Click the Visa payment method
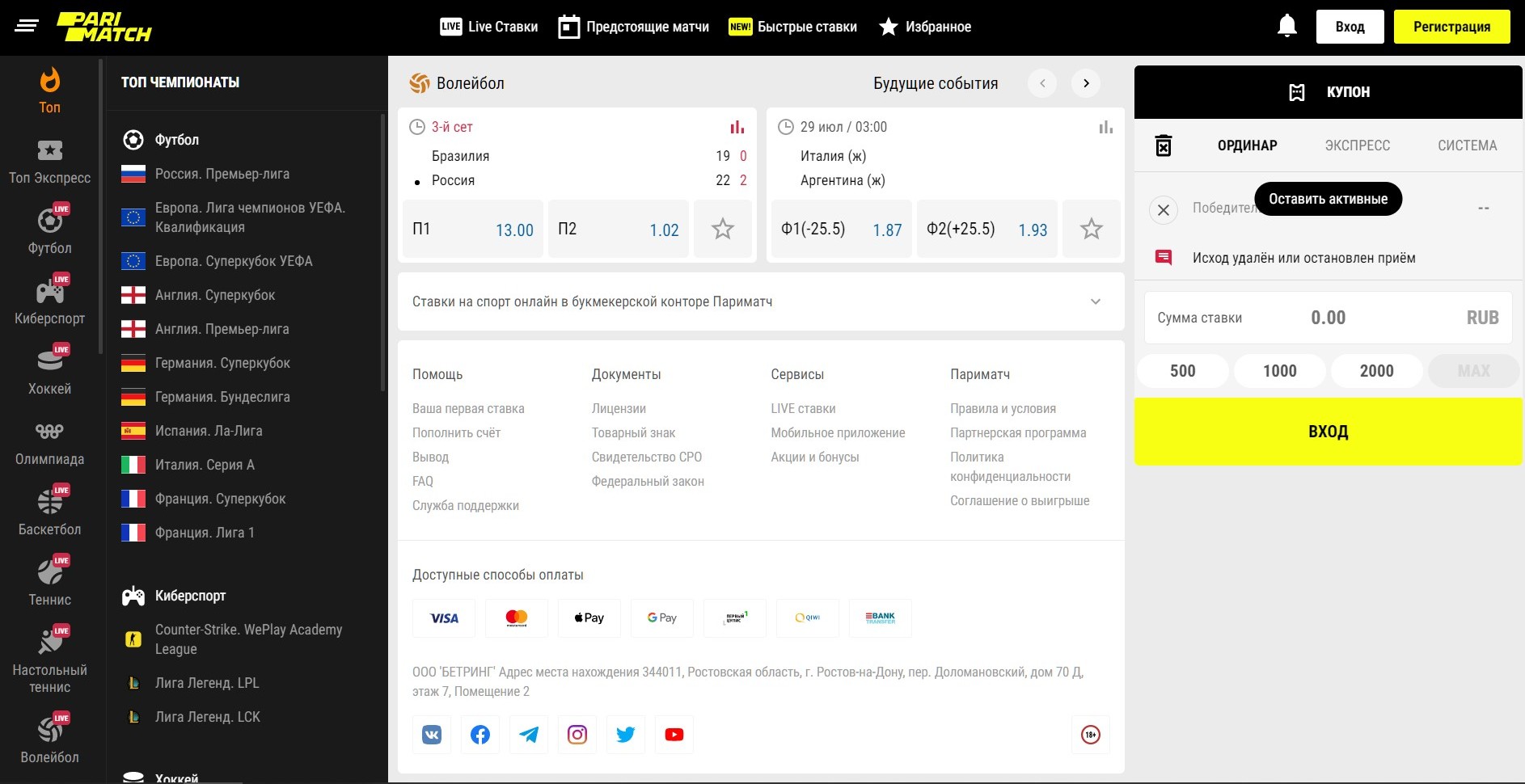This screenshot has width=1525, height=784. pyautogui.click(x=444, y=618)
